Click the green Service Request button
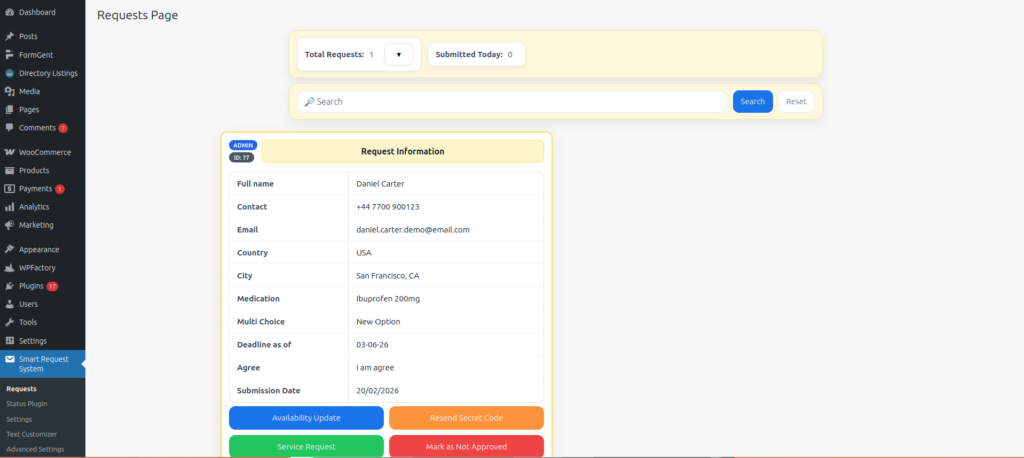Viewport: 1024px width, 458px height. [x=306, y=446]
